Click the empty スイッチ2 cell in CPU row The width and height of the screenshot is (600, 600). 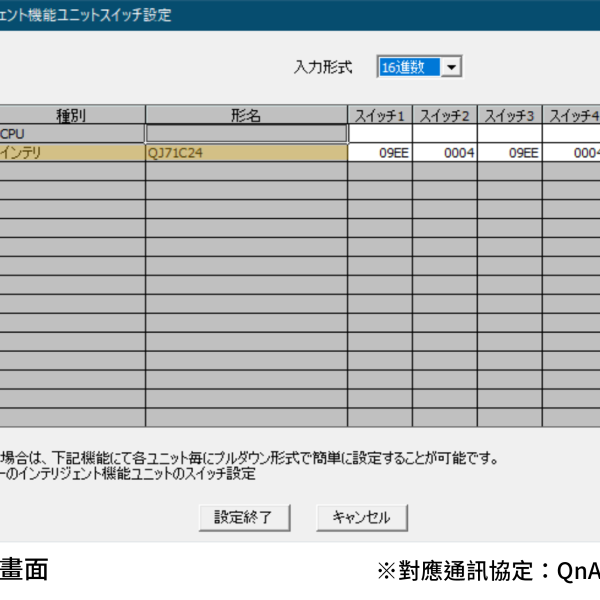[445, 134]
